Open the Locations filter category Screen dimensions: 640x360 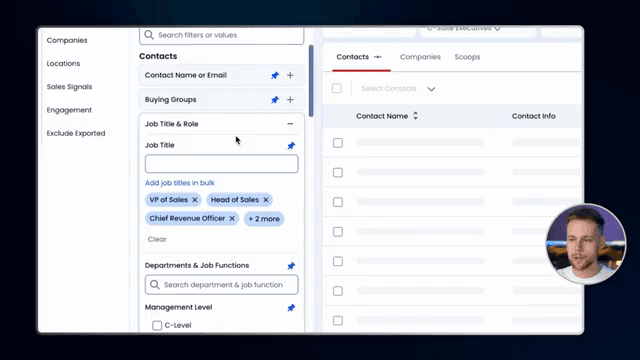[x=63, y=64]
